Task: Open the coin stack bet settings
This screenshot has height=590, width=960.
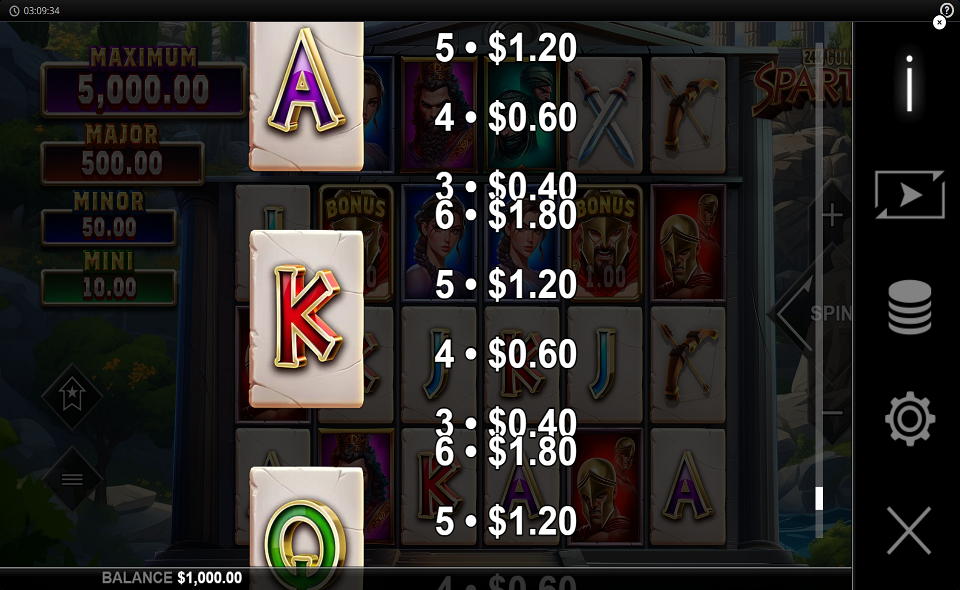Action: point(909,307)
